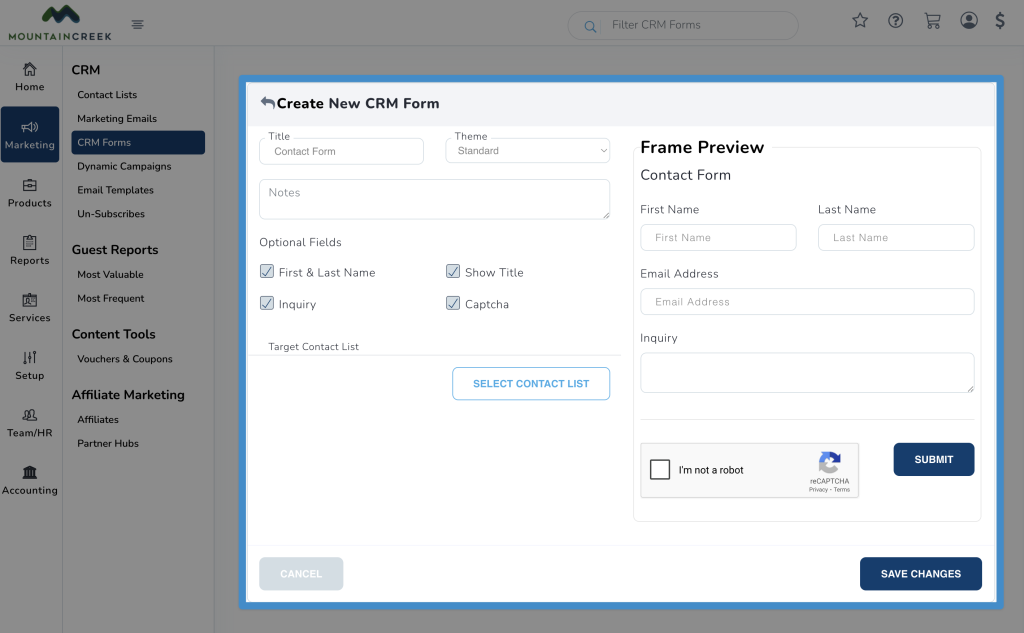Select Dynamic Campaigns menu item

coord(124,167)
